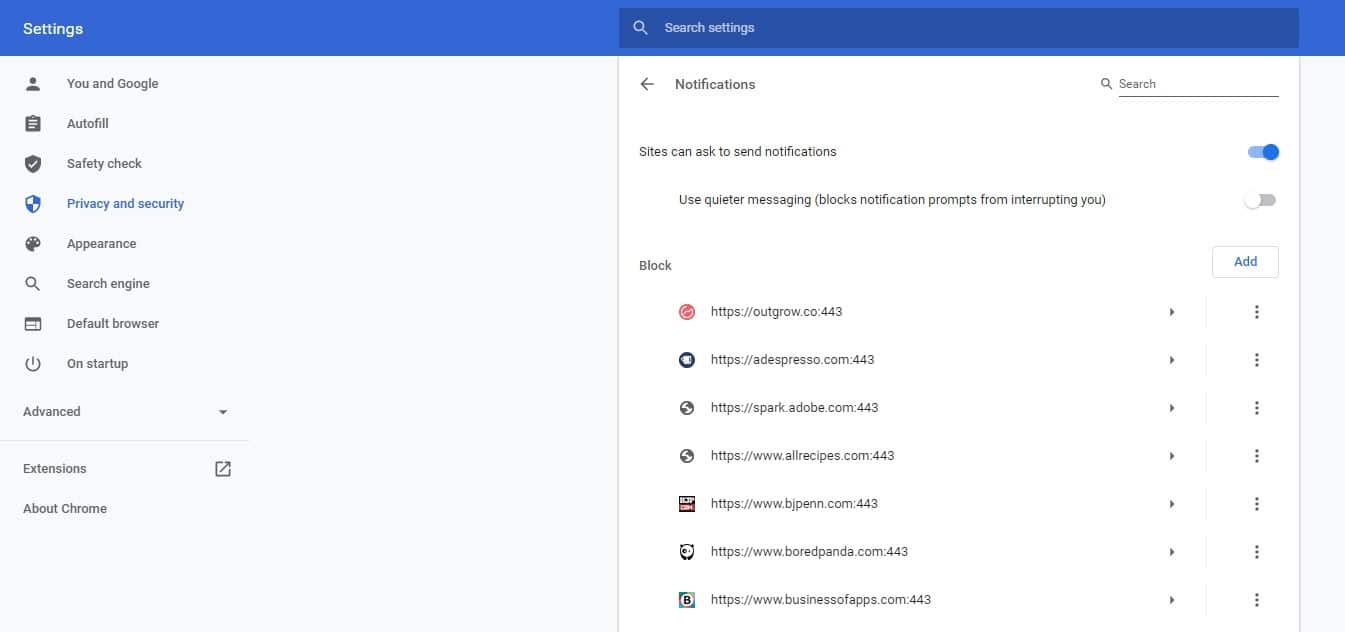Expand details for adespresso.com blocked site

[1172, 359]
